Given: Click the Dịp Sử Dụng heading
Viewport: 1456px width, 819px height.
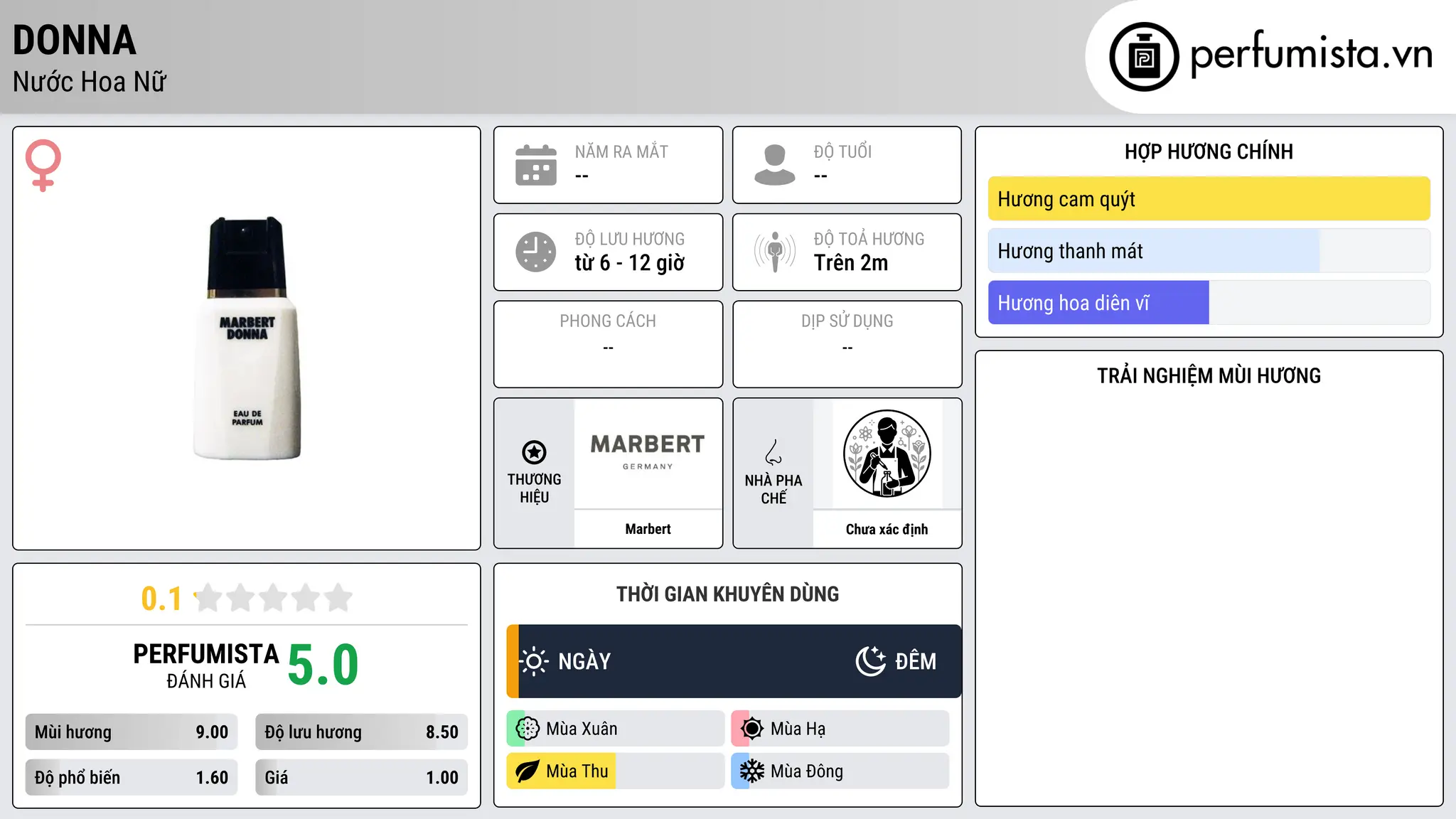Looking at the screenshot, I should [847, 321].
